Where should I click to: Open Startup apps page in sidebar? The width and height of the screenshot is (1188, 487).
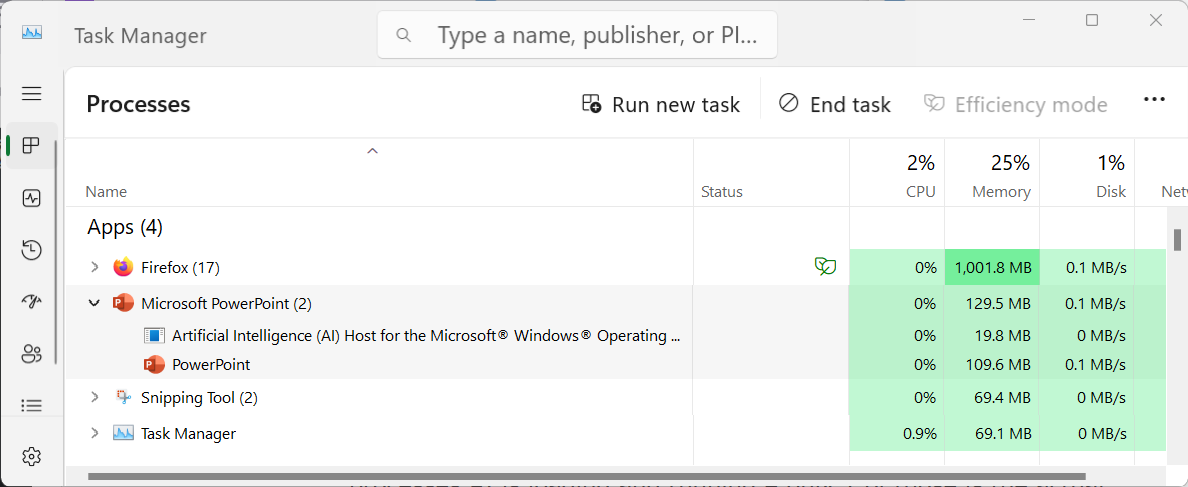(x=31, y=302)
